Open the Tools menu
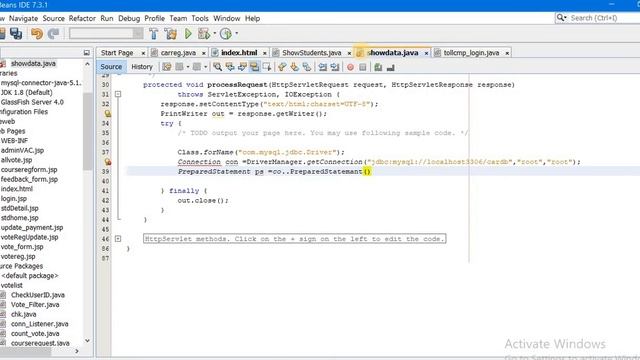This screenshot has width=640, height=360. pos(200,18)
